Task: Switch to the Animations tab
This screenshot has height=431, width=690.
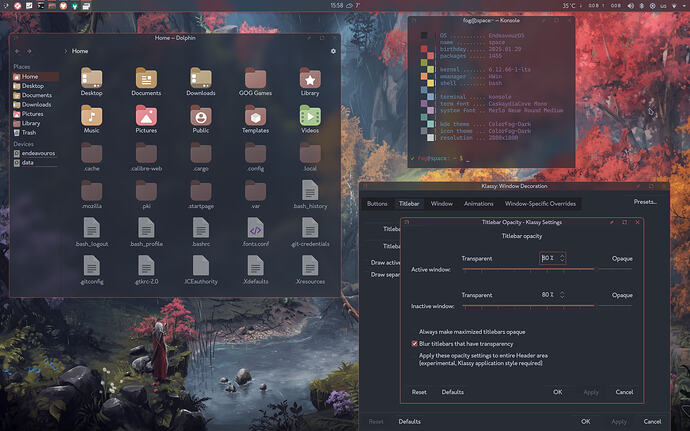Action: pos(478,203)
